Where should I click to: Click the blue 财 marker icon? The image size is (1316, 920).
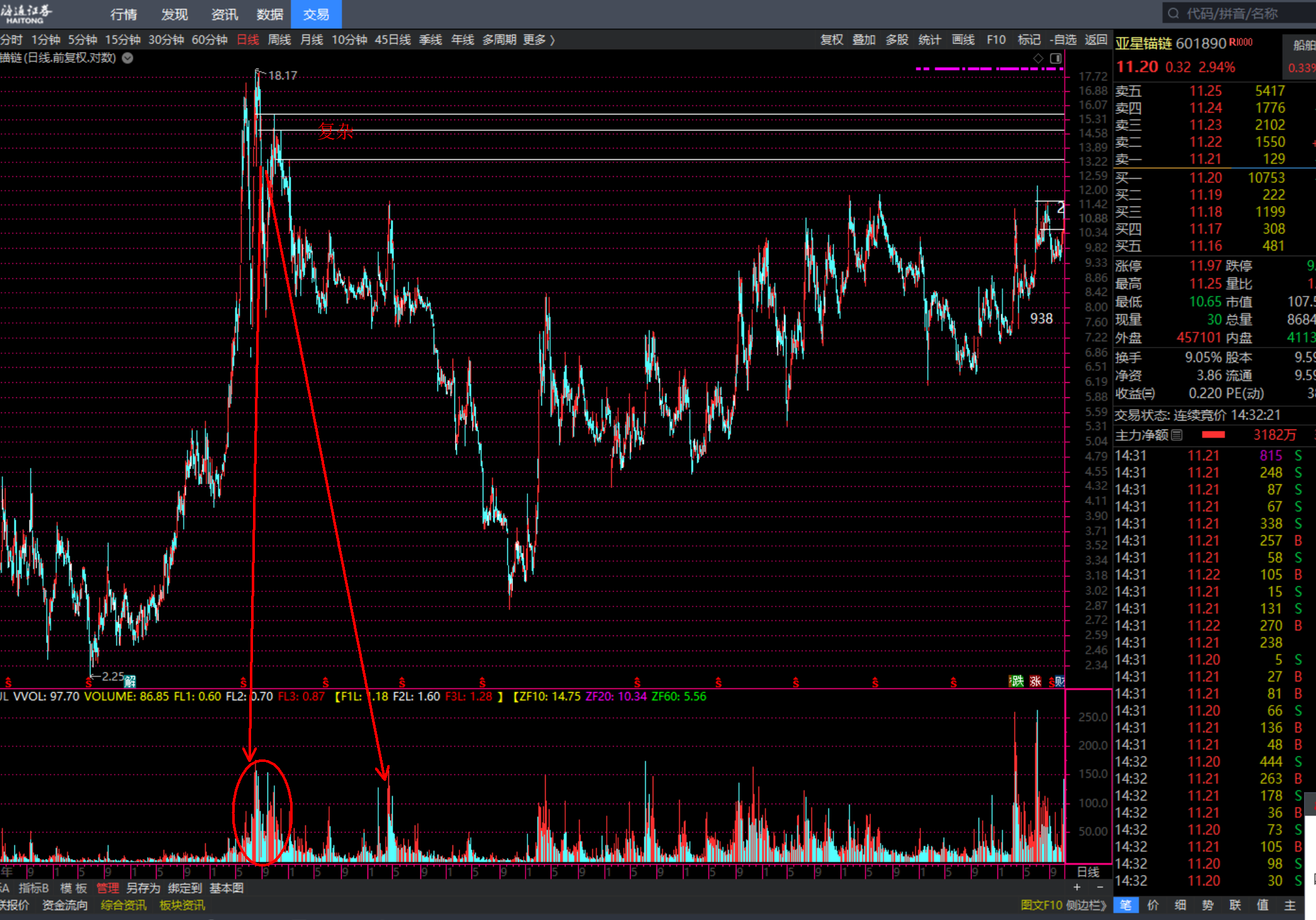click(x=1059, y=681)
